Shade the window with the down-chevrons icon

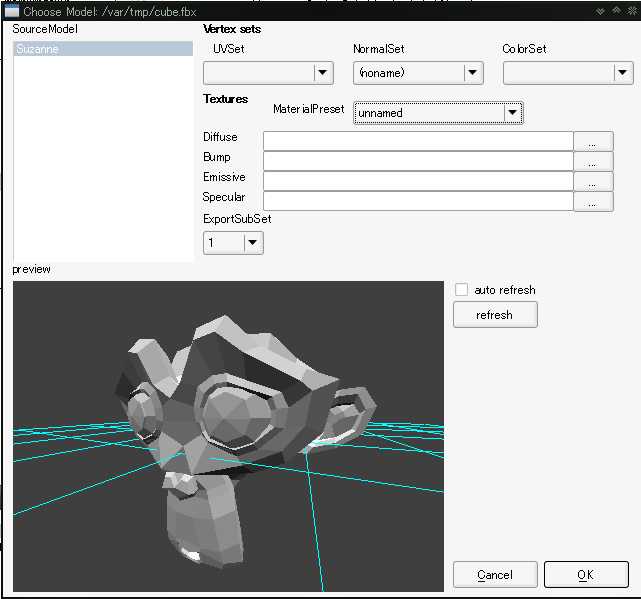point(600,11)
